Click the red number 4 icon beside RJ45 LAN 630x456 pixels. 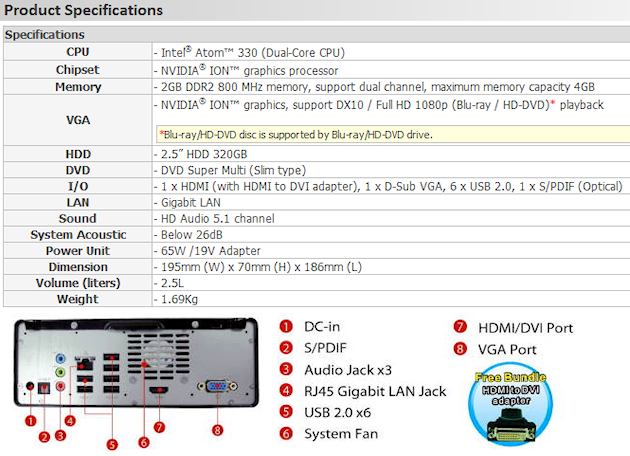pos(286,391)
